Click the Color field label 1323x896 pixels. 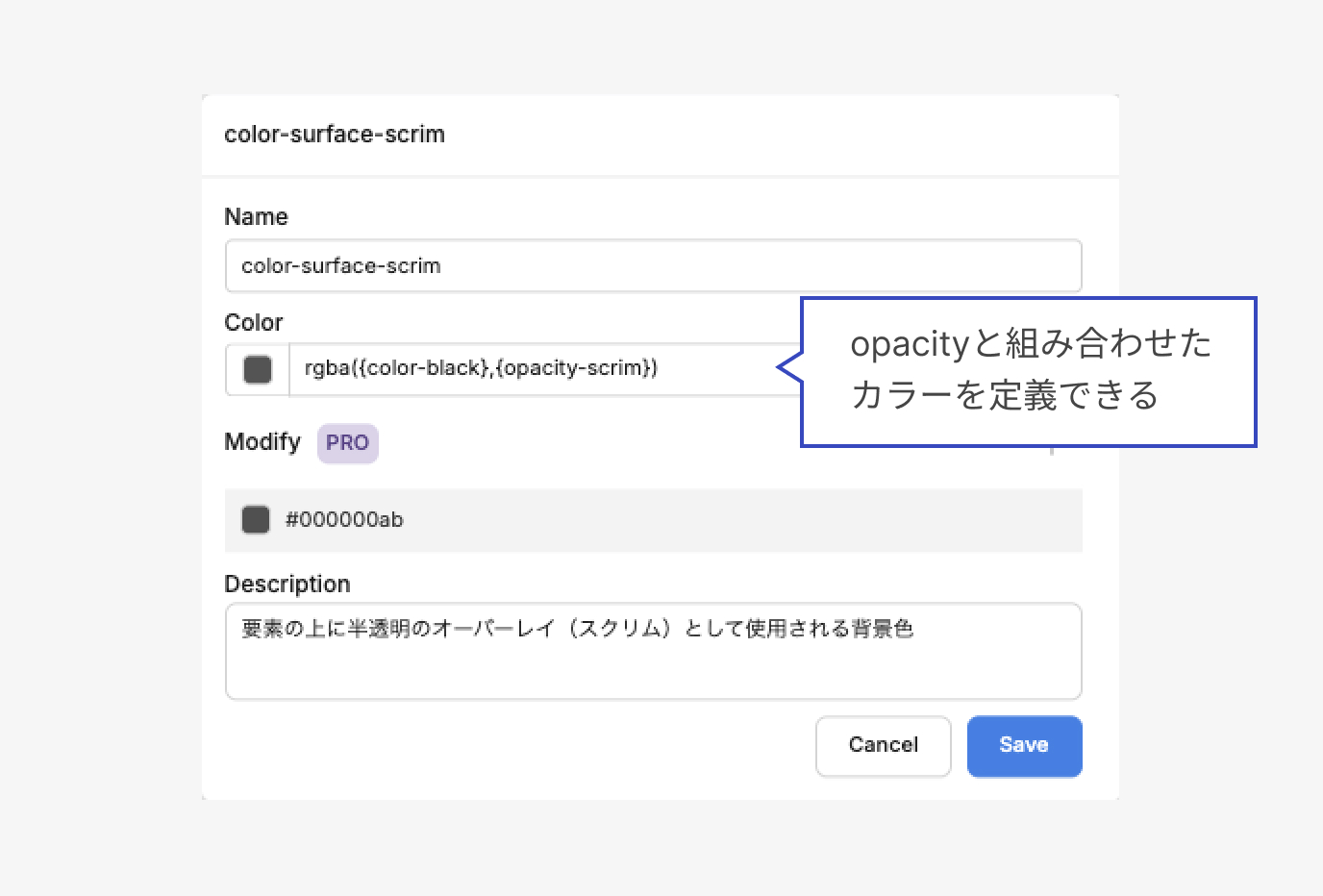(254, 323)
